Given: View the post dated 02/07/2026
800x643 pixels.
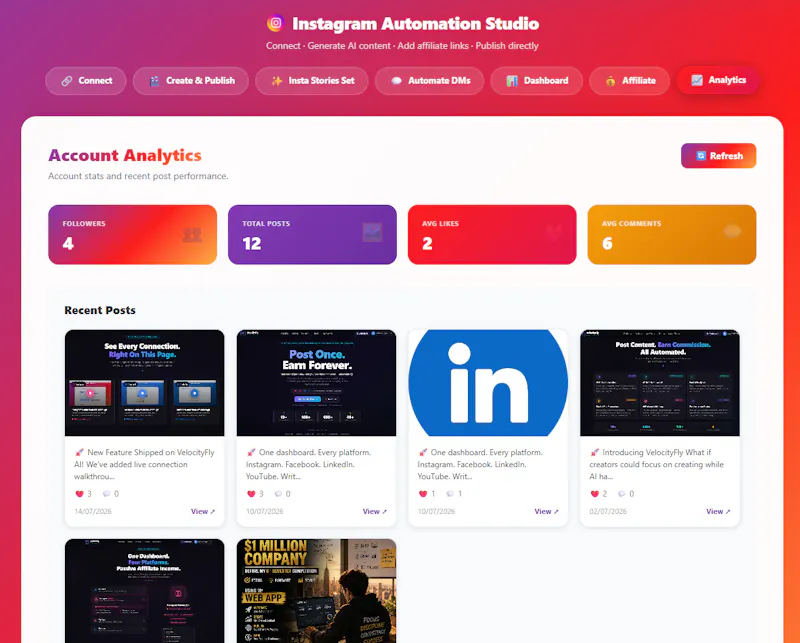Looking at the screenshot, I should point(718,511).
